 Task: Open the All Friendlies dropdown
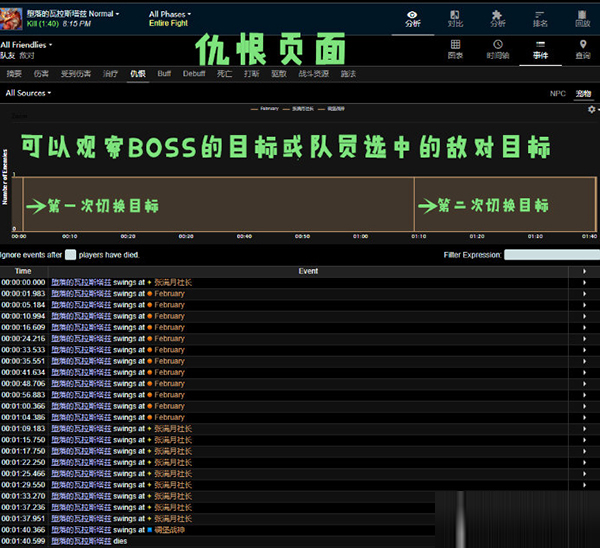(x=27, y=46)
